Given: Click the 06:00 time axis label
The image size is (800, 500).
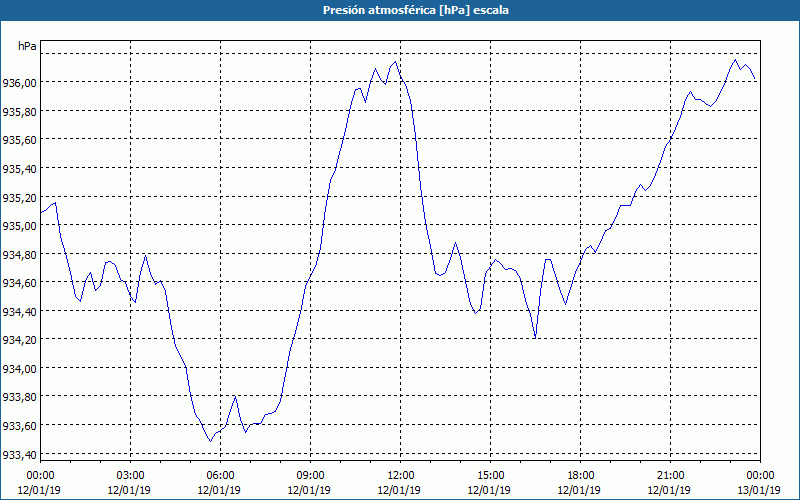Looking at the screenshot, I should point(220,475).
